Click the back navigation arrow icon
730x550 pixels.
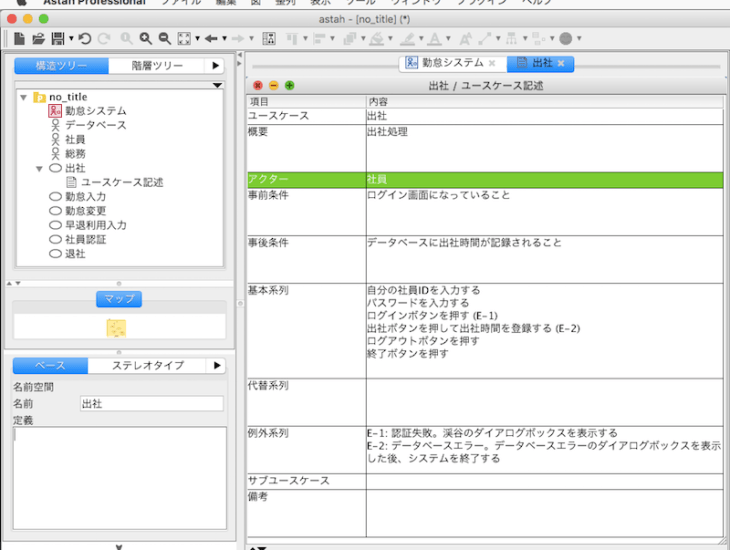(x=211, y=38)
